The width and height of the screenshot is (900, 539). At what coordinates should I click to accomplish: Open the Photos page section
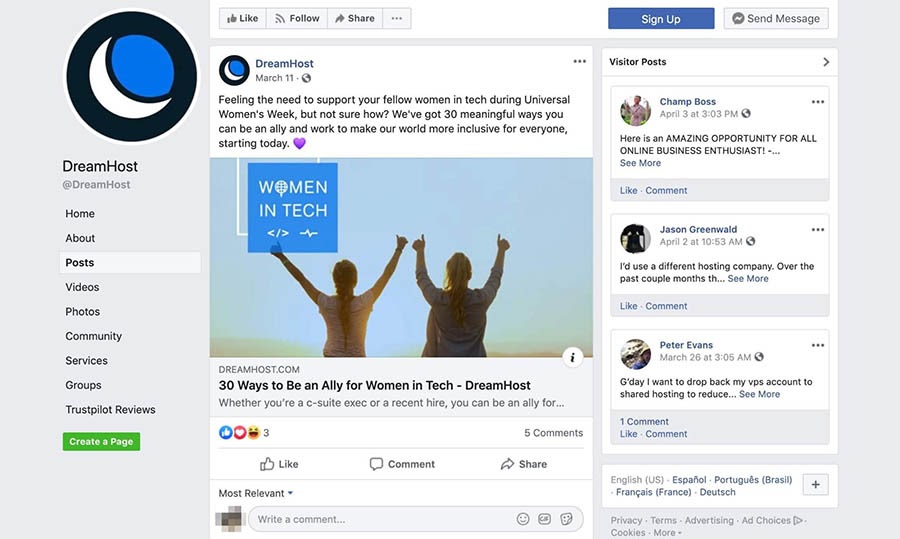point(83,312)
